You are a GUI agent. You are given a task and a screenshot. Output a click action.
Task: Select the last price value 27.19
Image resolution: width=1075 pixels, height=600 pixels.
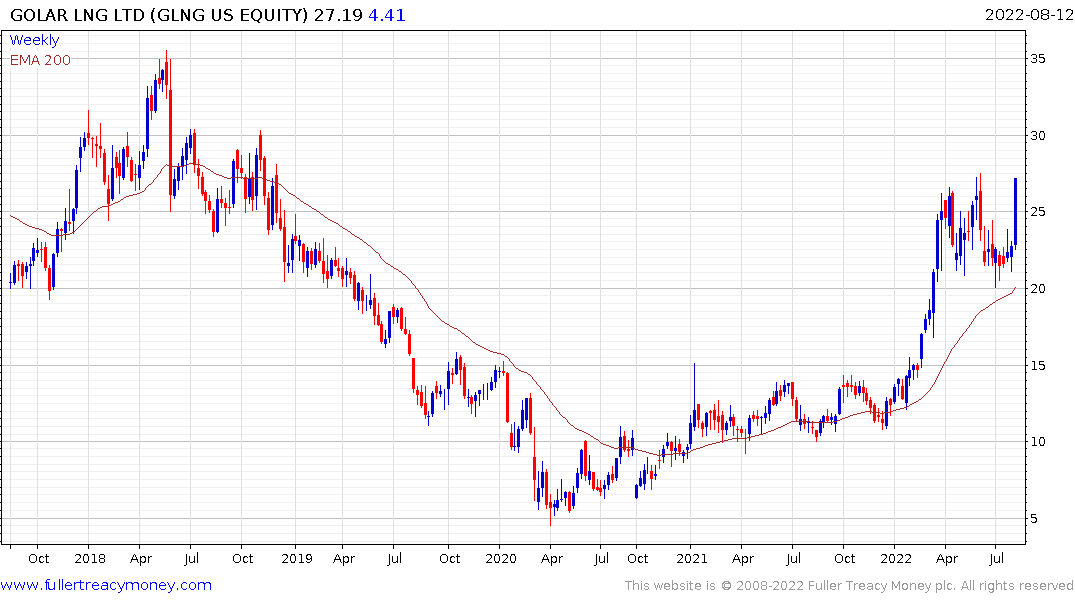click(x=338, y=15)
